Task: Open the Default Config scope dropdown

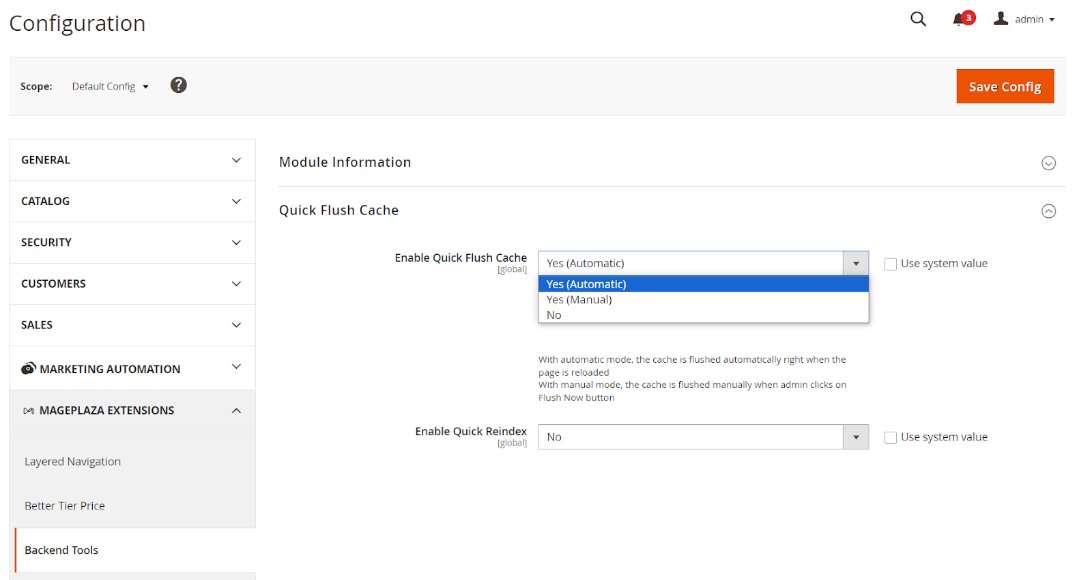Action: point(110,86)
